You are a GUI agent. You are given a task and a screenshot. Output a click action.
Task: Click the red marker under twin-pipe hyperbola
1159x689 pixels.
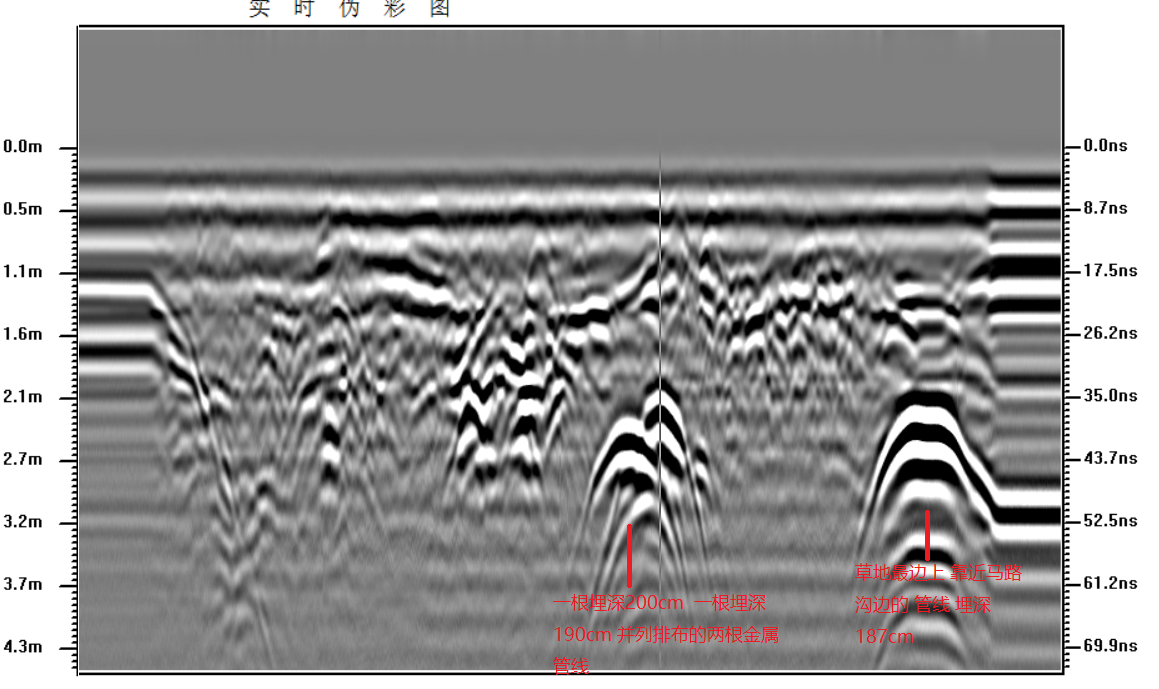[x=629, y=555]
